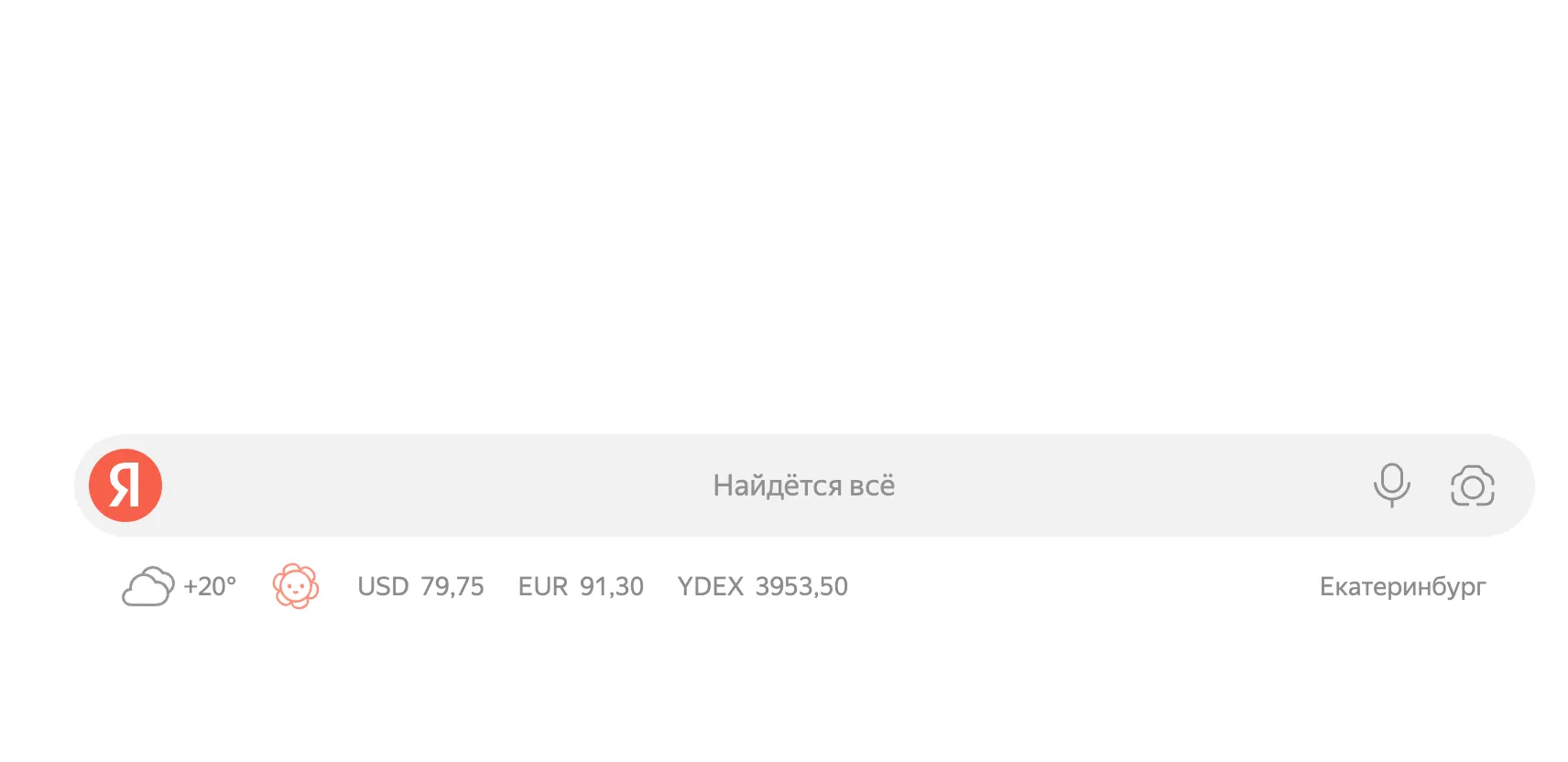Screen dimensions: 1568x762
Task: Open the YDEX stock quote
Action: pyautogui.click(x=762, y=586)
